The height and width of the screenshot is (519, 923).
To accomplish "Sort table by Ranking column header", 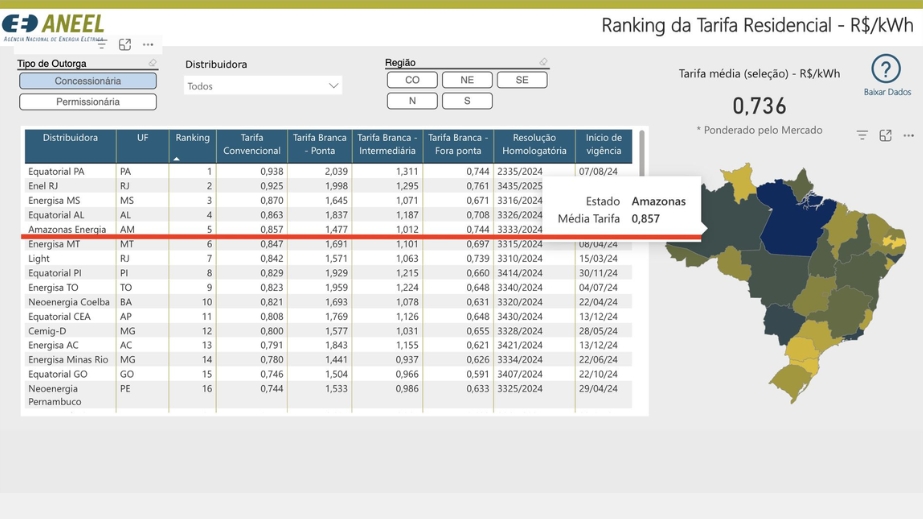I will [193, 145].
